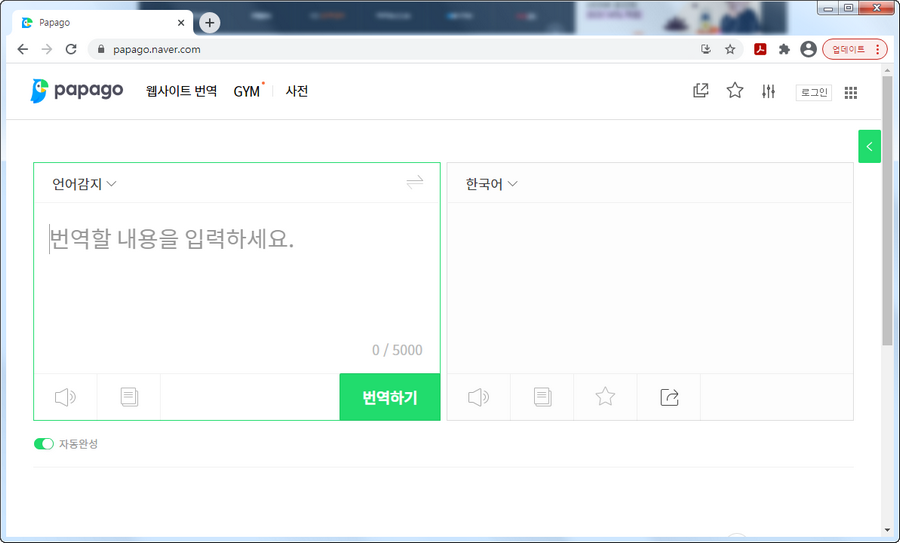Expand the 한국어 target language dropdown
900x543 pixels.
tap(491, 184)
